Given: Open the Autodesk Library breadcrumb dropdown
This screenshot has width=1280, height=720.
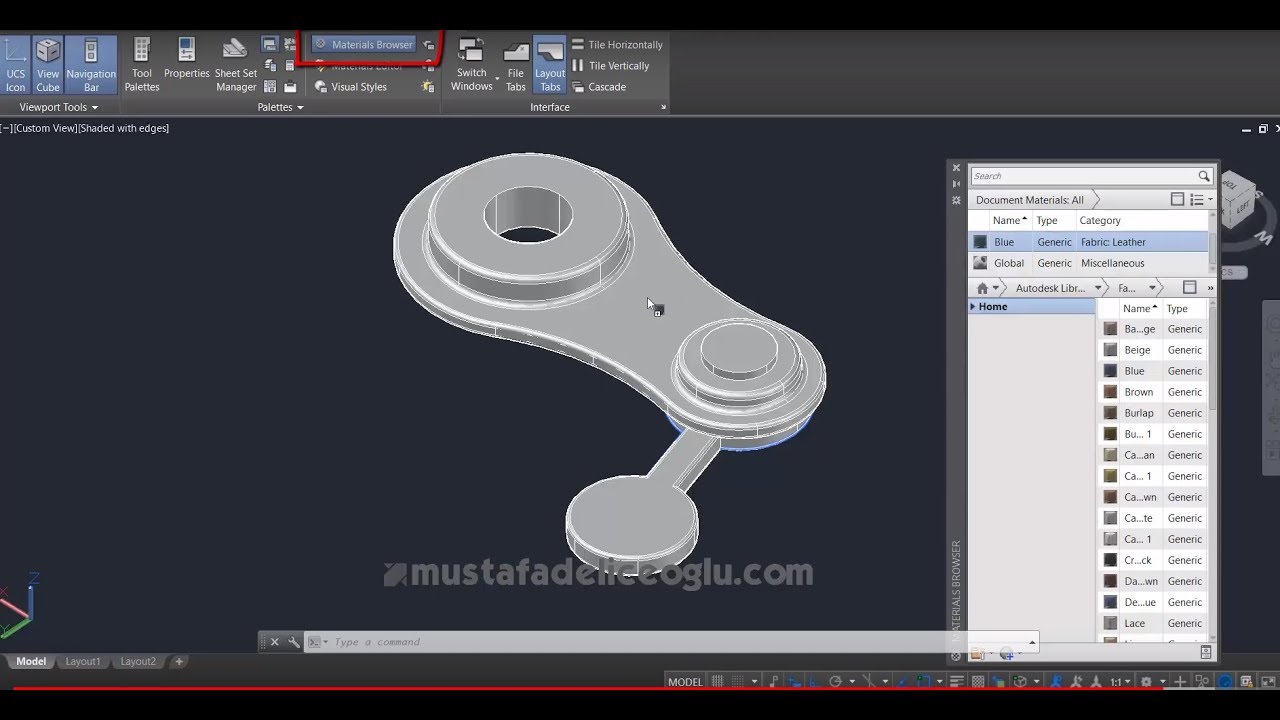Looking at the screenshot, I should 1098,288.
